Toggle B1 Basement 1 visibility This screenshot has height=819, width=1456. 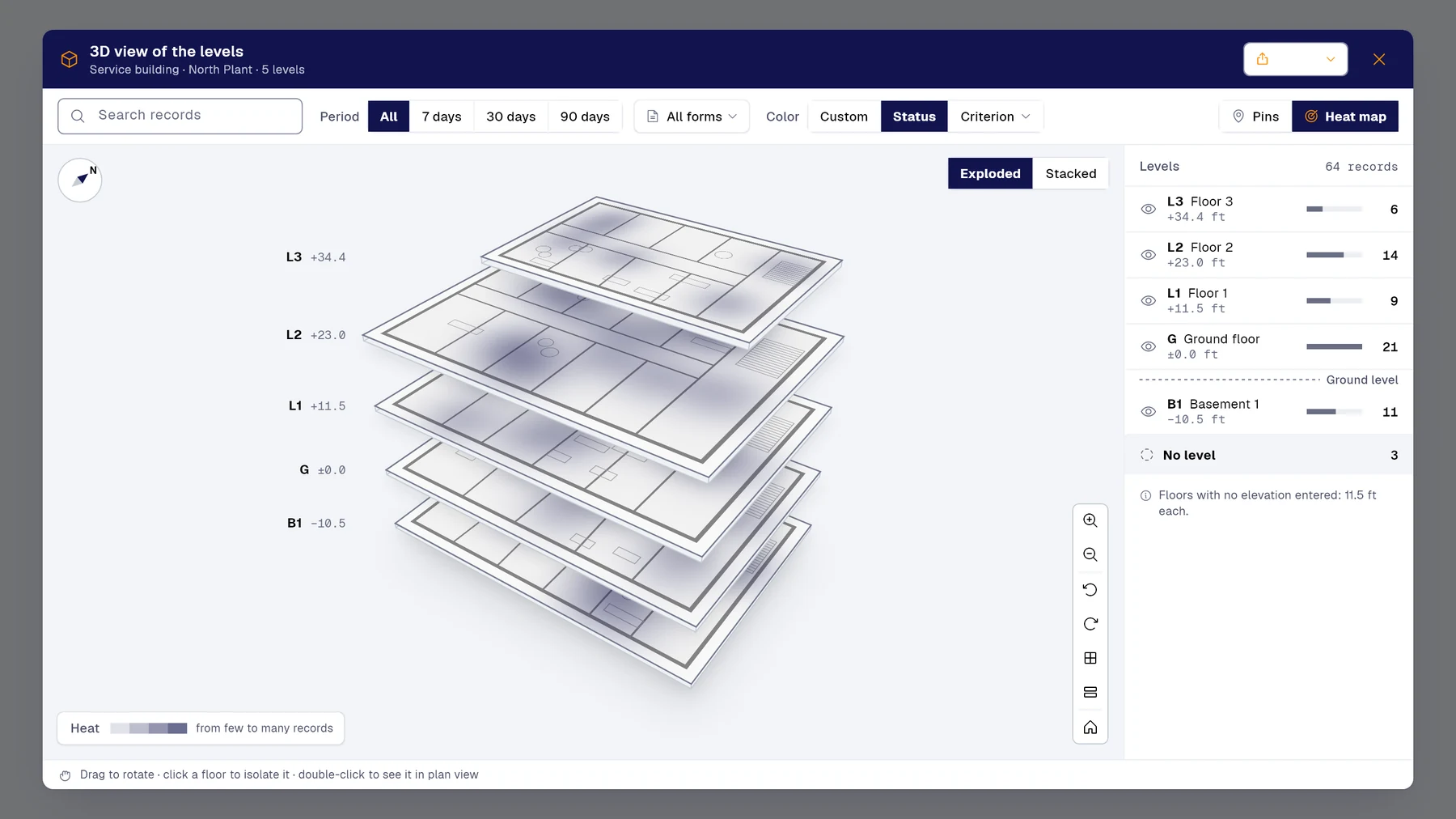(x=1148, y=412)
